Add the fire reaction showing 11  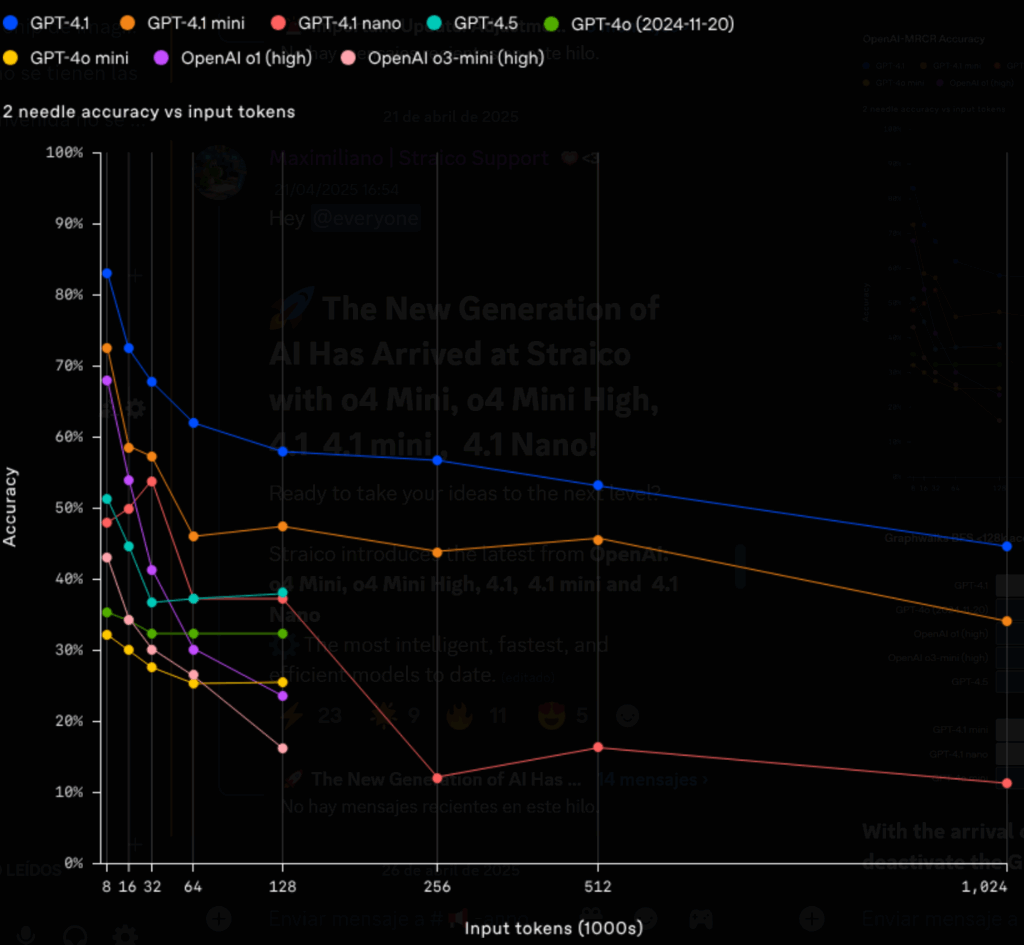point(478,716)
